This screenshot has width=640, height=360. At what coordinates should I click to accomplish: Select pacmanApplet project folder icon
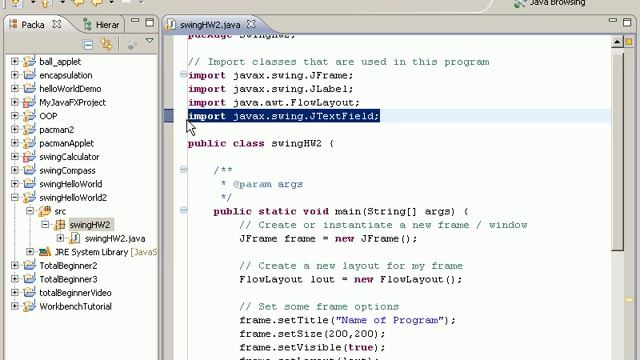(29, 143)
